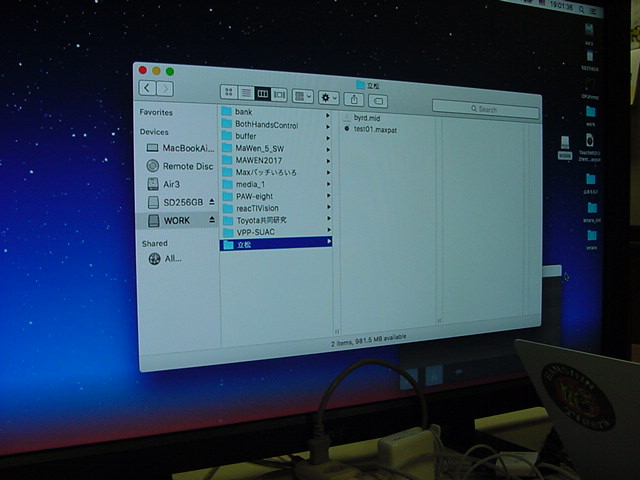Open Spotlight search in menu bar
Image resolution: width=640 pixels, height=480 pixels.
click(581, 9)
